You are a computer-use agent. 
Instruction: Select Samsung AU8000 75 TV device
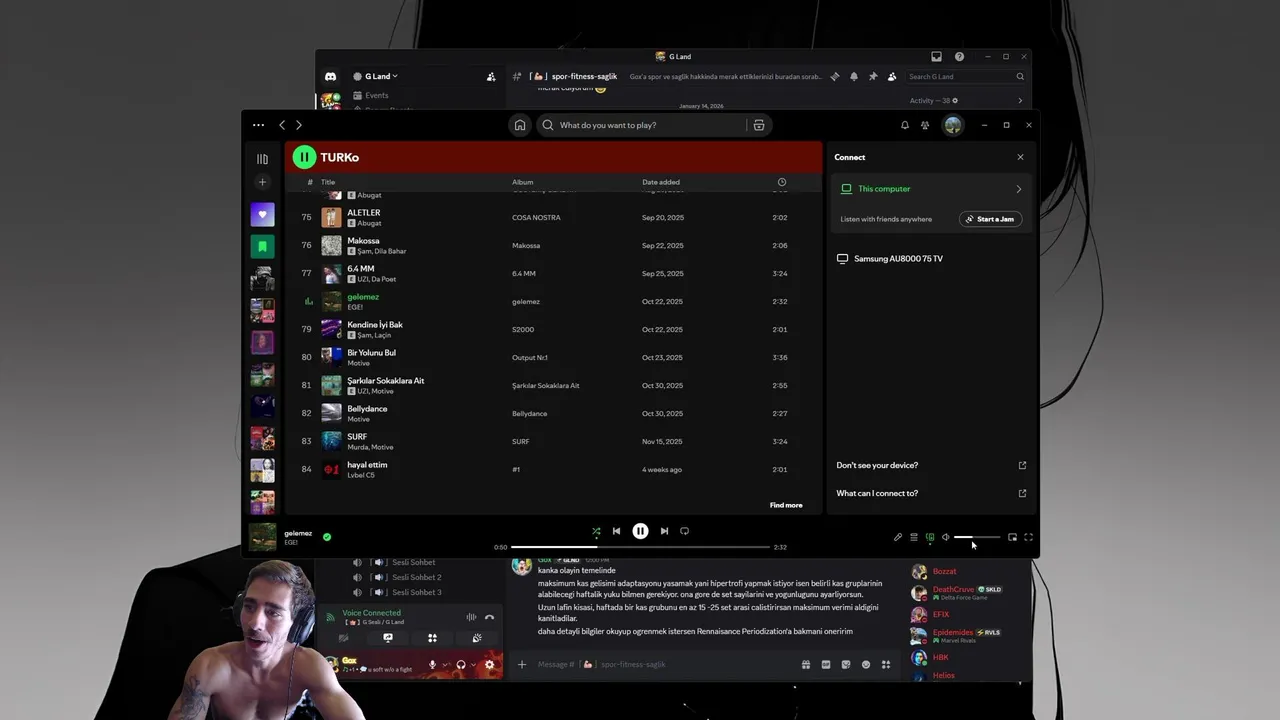point(932,259)
